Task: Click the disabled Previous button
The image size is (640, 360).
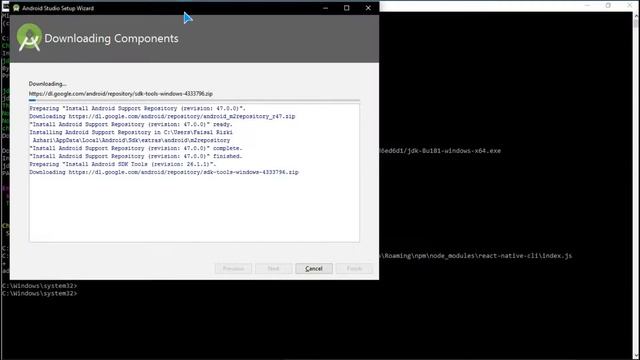Action: (x=233, y=269)
